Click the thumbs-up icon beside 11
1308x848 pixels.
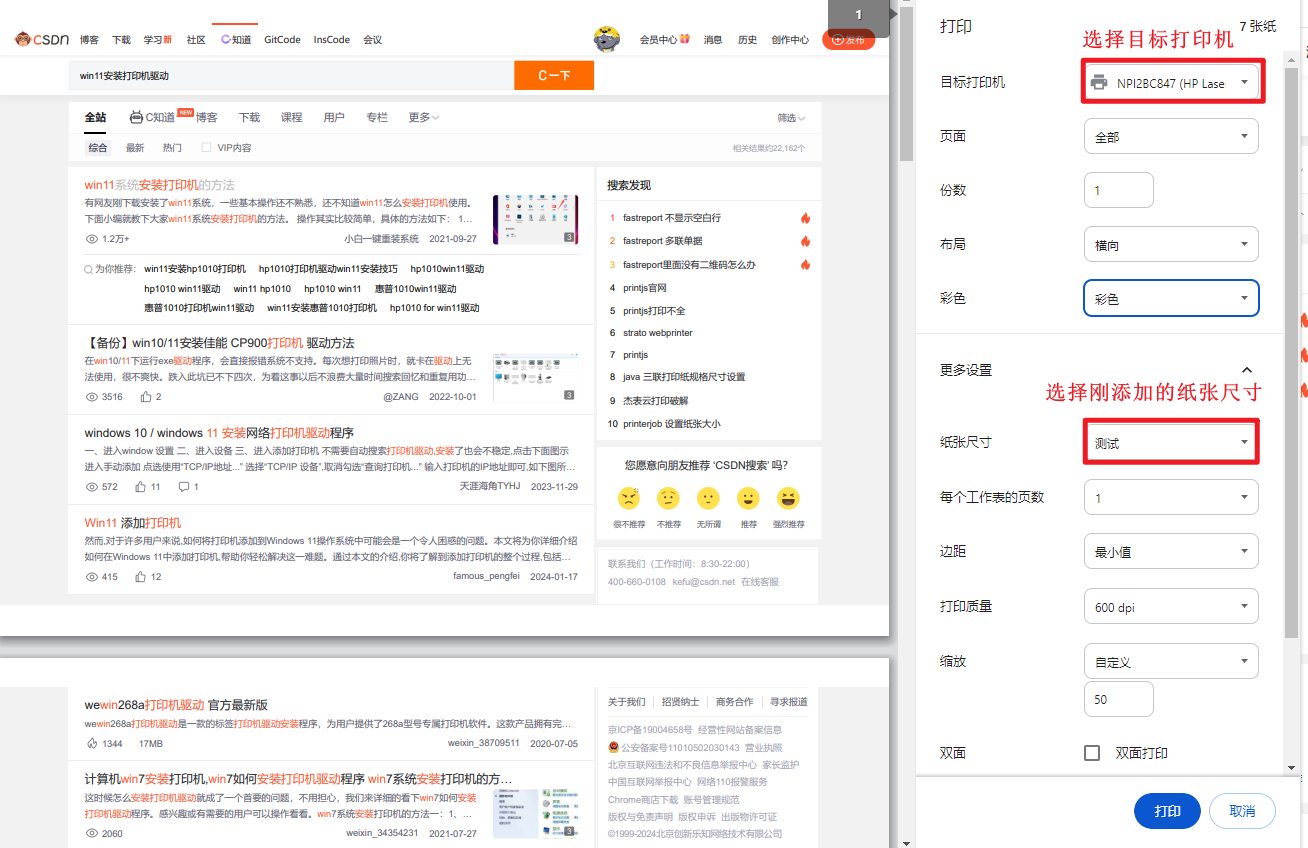tap(141, 487)
